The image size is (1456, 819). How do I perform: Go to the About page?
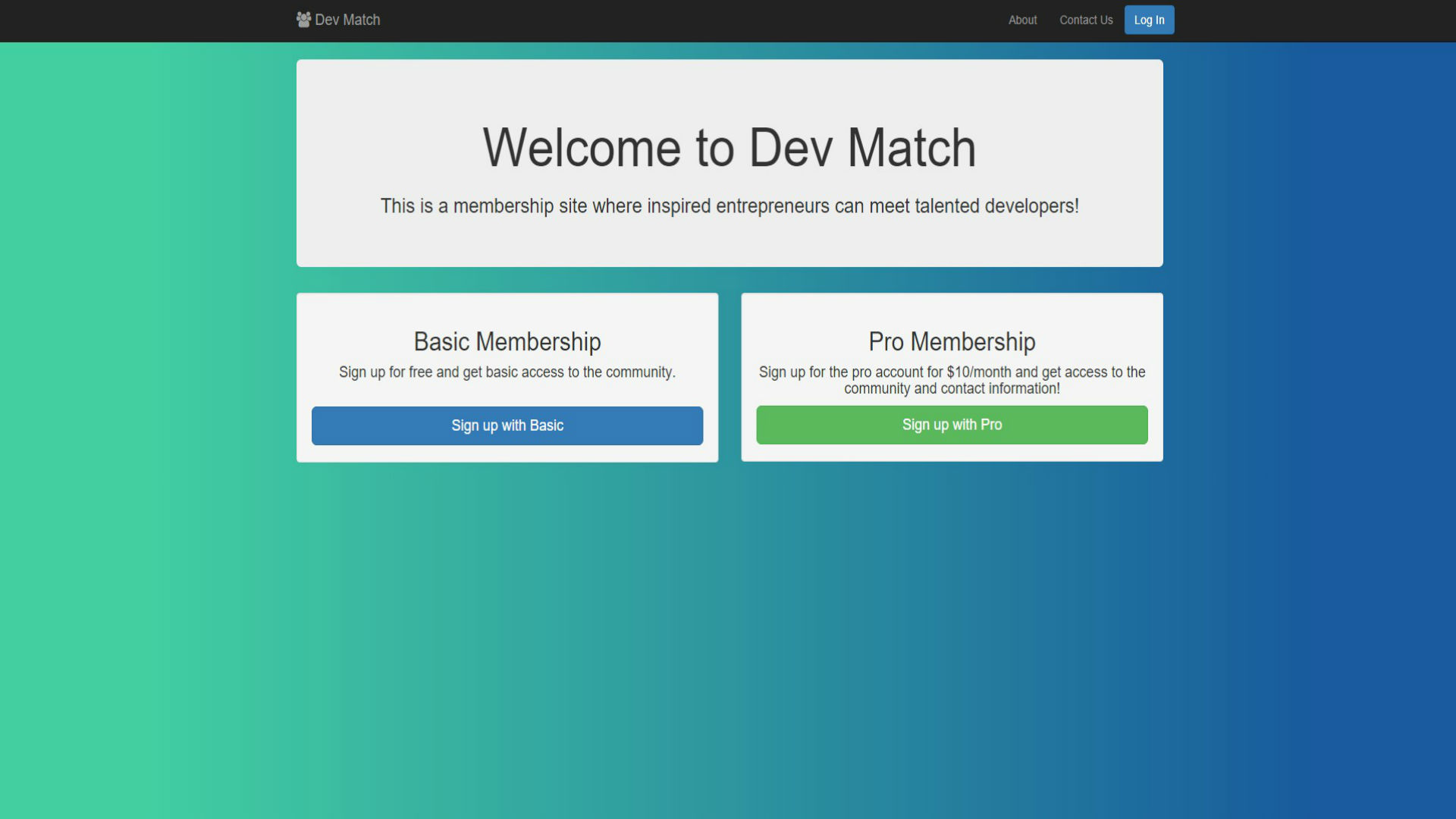1022,20
